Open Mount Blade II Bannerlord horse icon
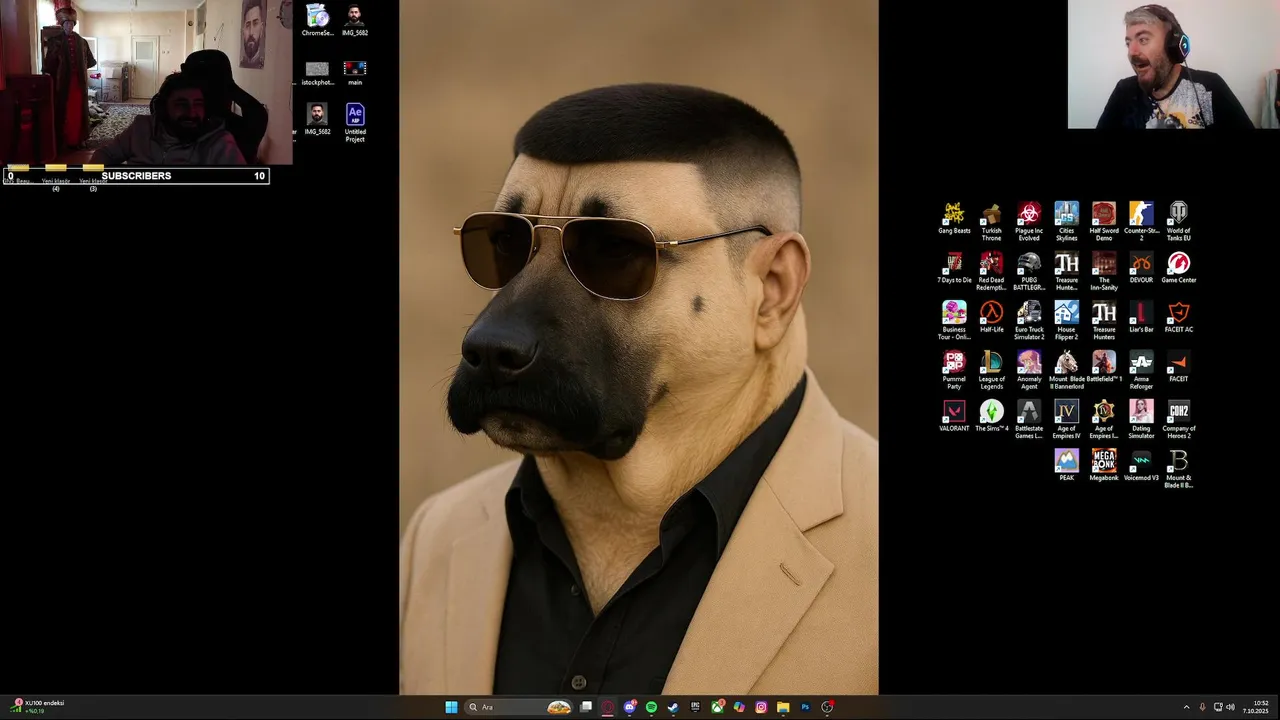This screenshot has width=1280, height=720. pos(1066,370)
